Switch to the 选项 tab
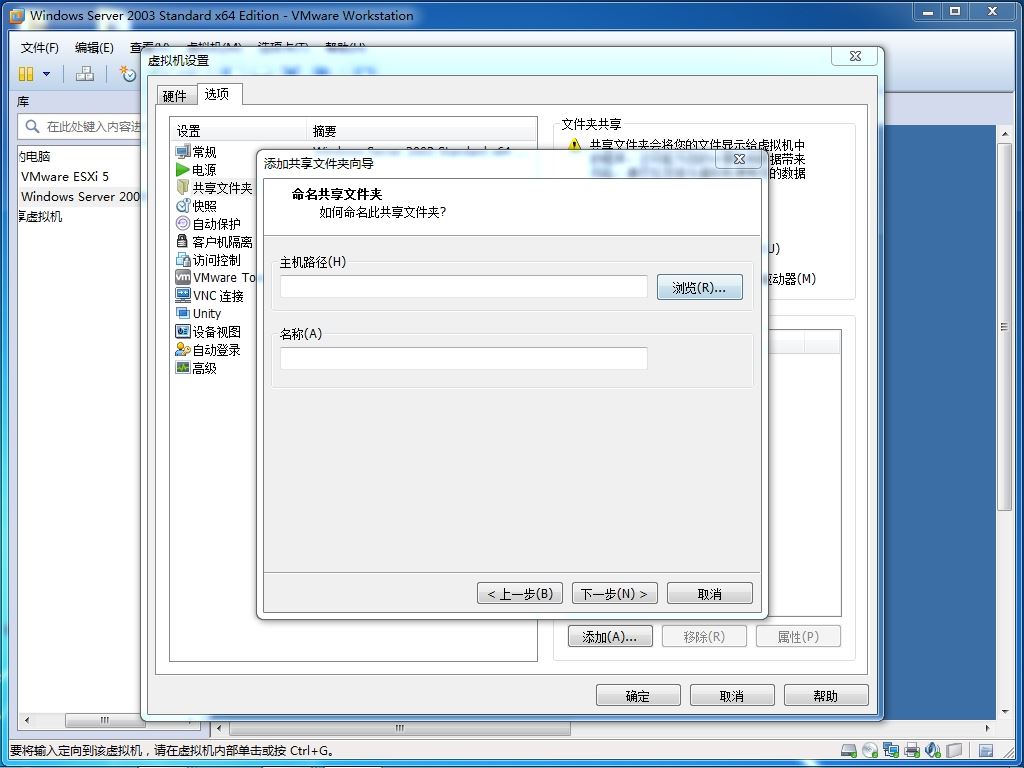1024x768 pixels. tap(217, 94)
